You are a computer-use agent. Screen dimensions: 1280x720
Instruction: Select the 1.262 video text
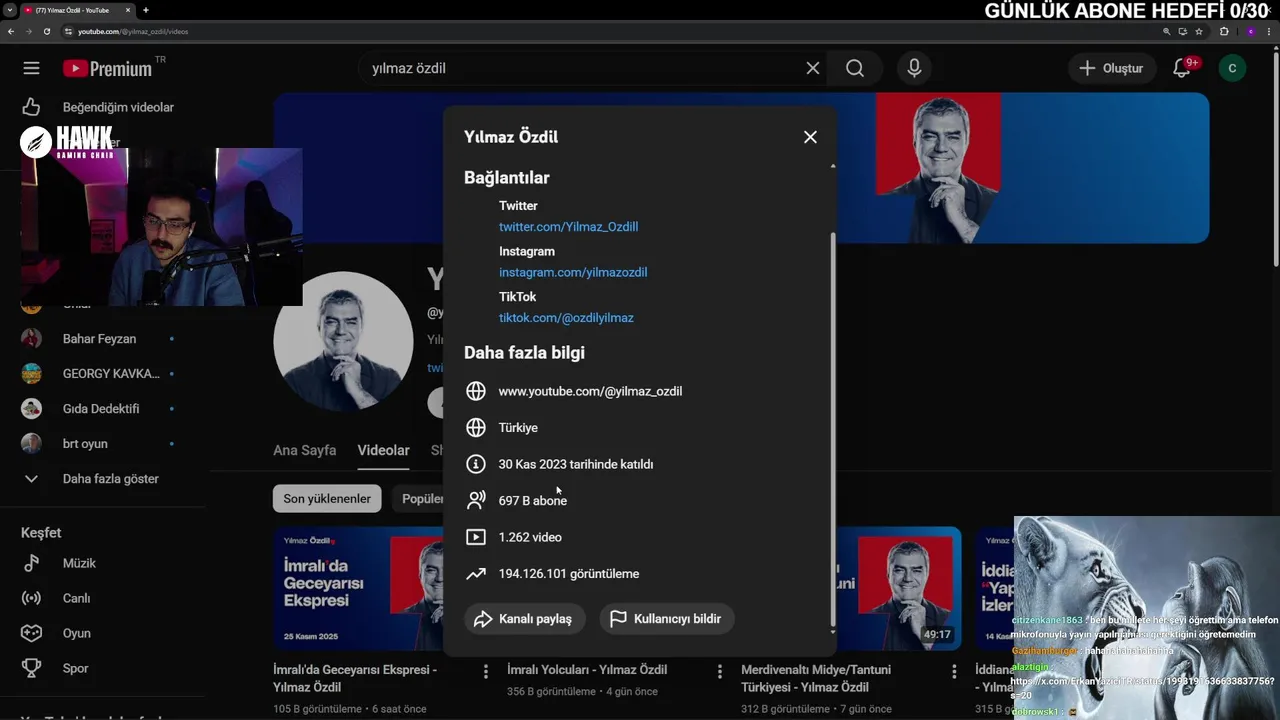(530, 537)
